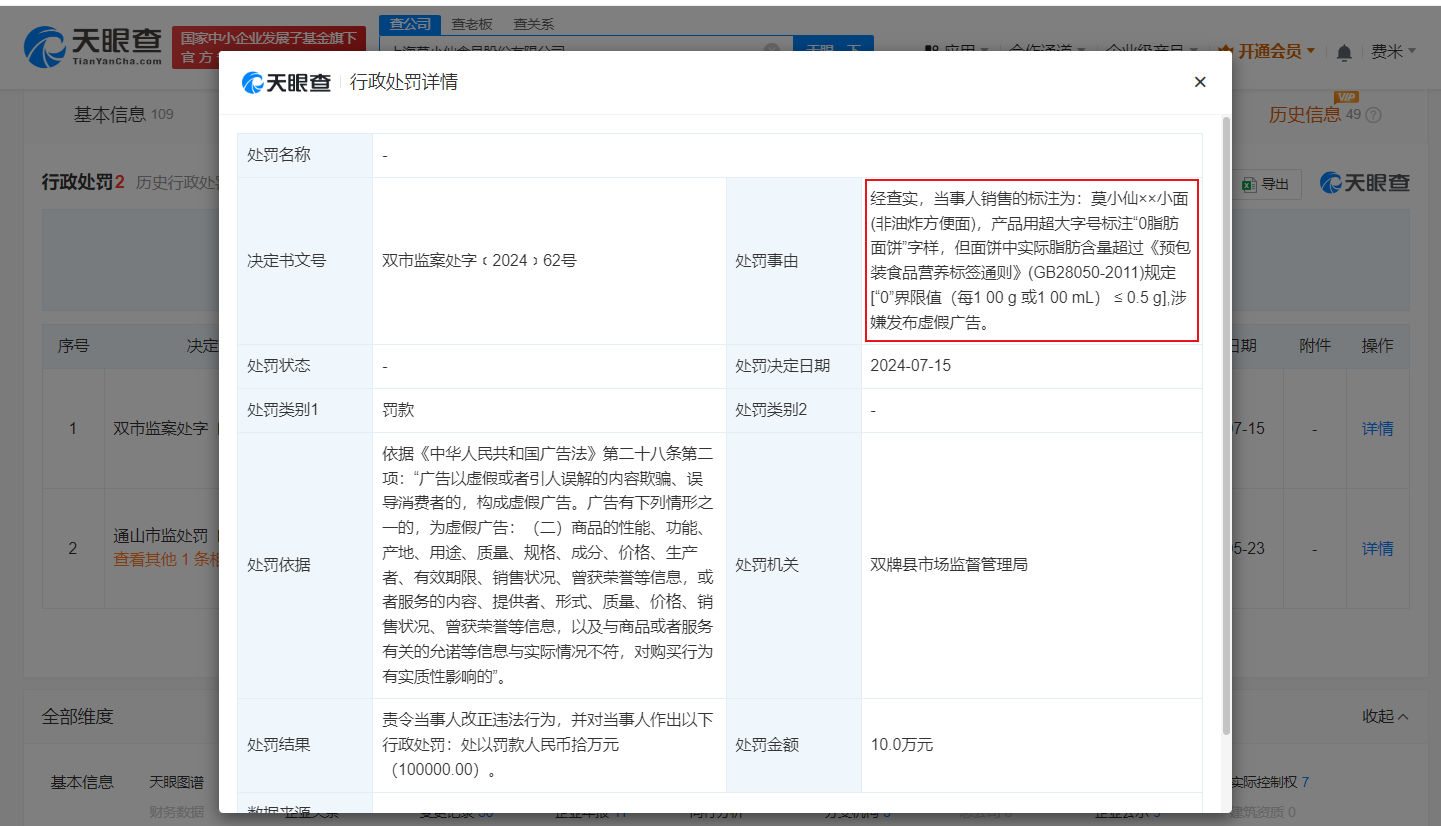
Task: Switch to the 查老板 tab
Action: [x=471, y=24]
